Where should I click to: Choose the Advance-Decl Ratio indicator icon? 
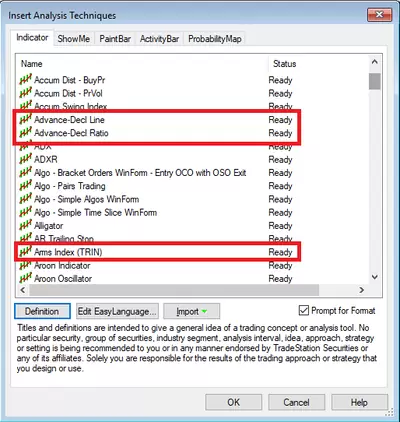(26, 133)
